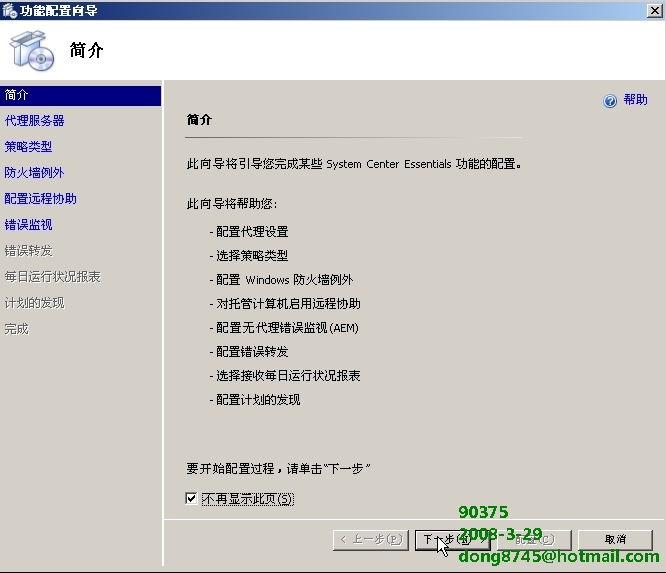Click 完成 step in sidebar
The height and width of the screenshot is (573, 666).
point(16,329)
